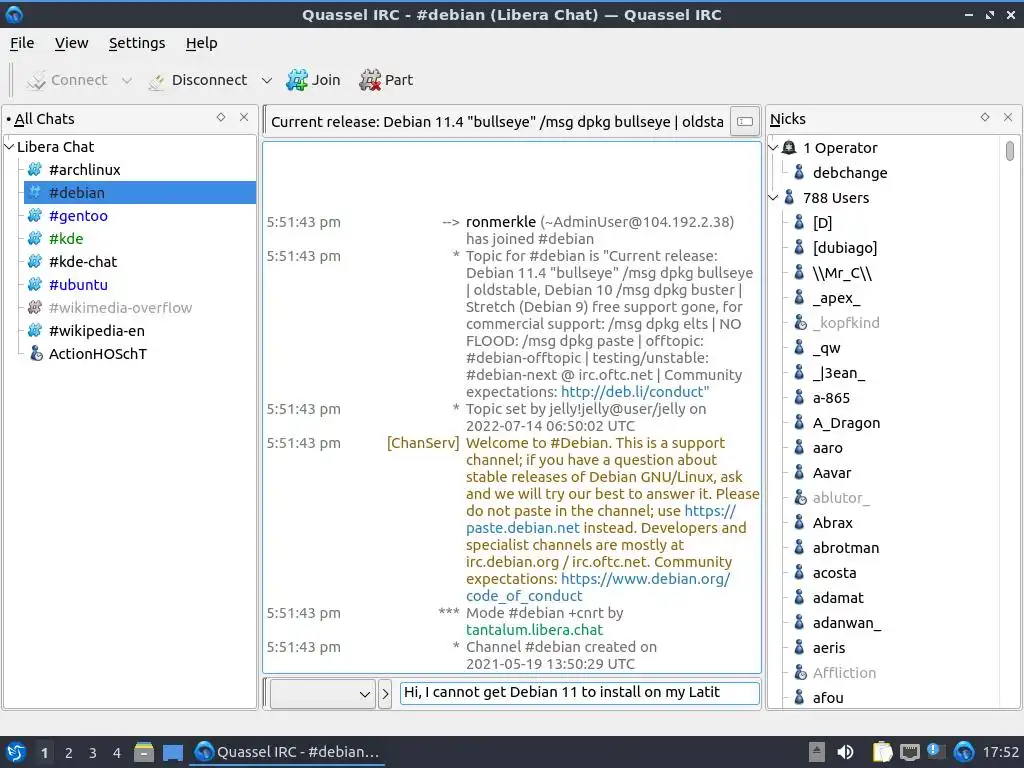Image resolution: width=1024 pixels, height=768 pixels.
Task: Open the deb.li/conduct link
Action: (633, 392)
